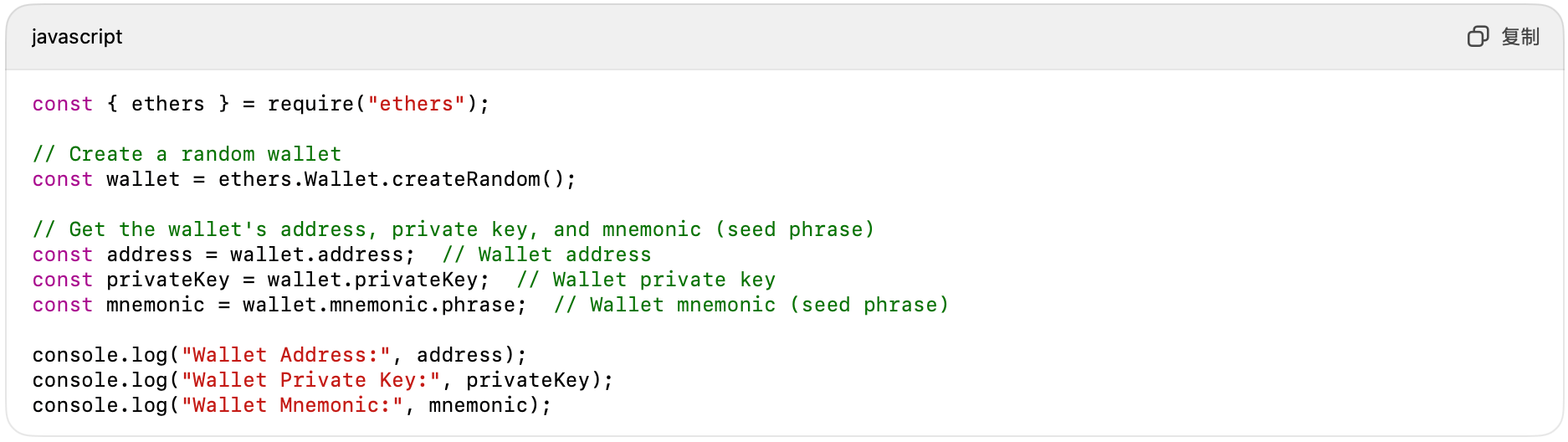Click the "Wallet Mnemonic:" string literal
1568x442 pixels.
292,405
